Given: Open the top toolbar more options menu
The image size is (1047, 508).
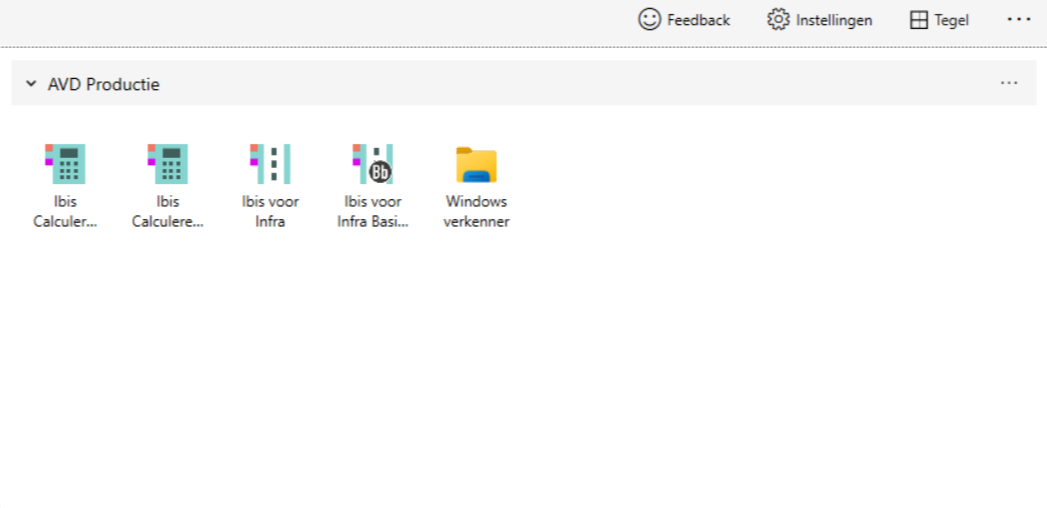Looking at the screenshot, I should point(1019,19).
